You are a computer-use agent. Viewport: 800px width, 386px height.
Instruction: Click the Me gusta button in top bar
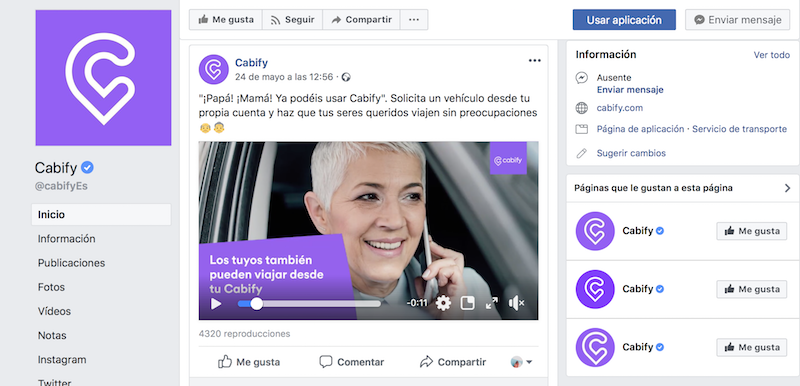[x=226, y=20]
